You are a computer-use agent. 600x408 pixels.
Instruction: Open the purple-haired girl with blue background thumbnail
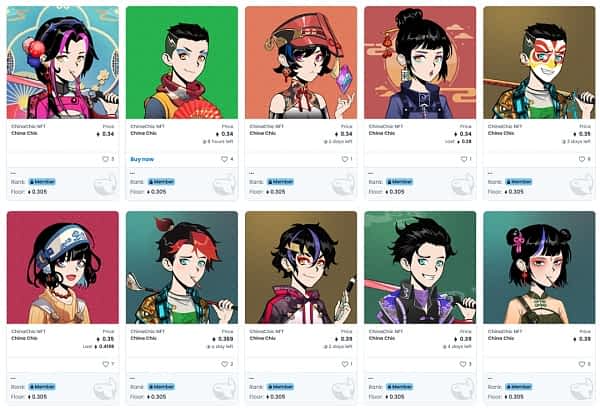63,62
